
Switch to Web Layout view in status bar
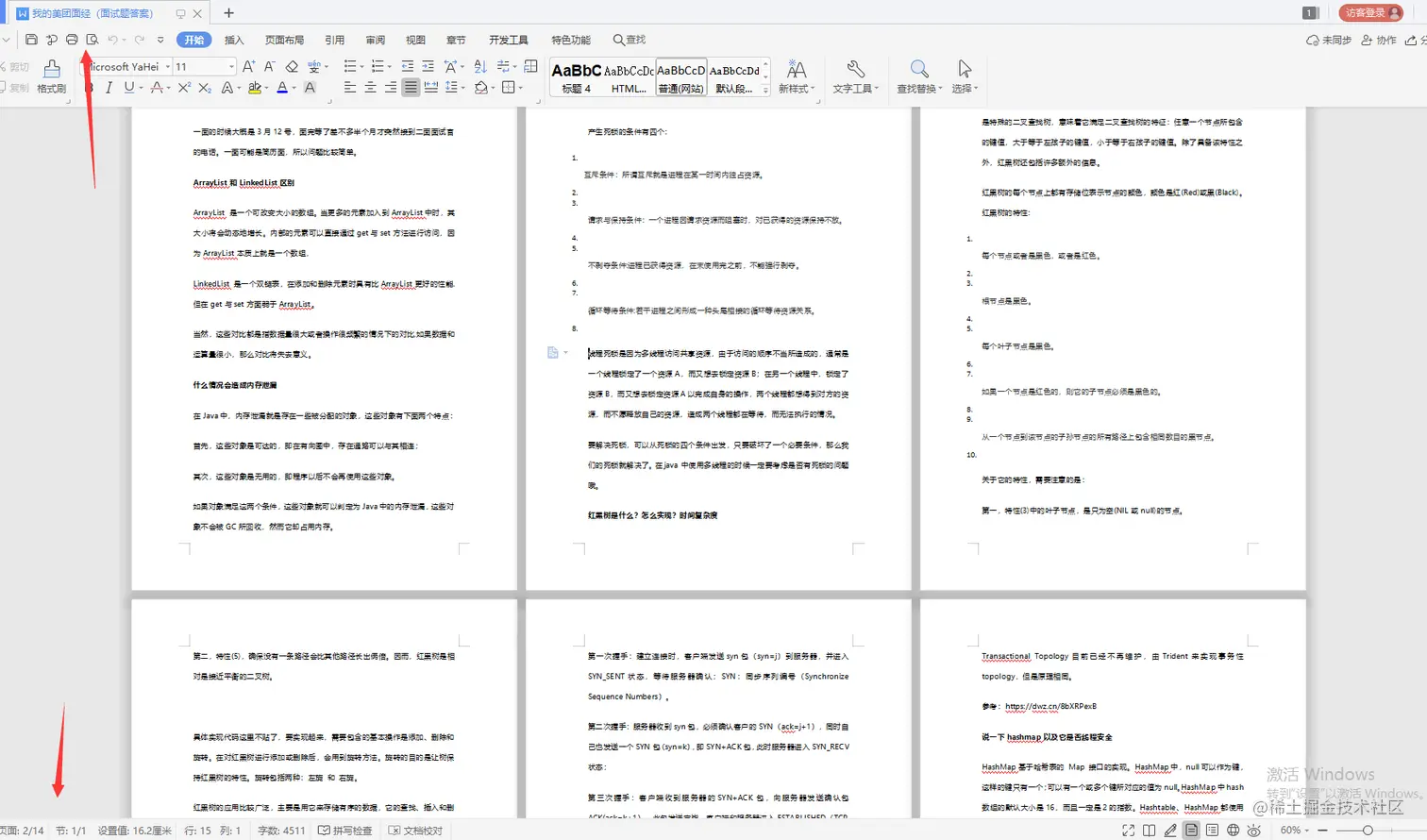coord(1233,831)
